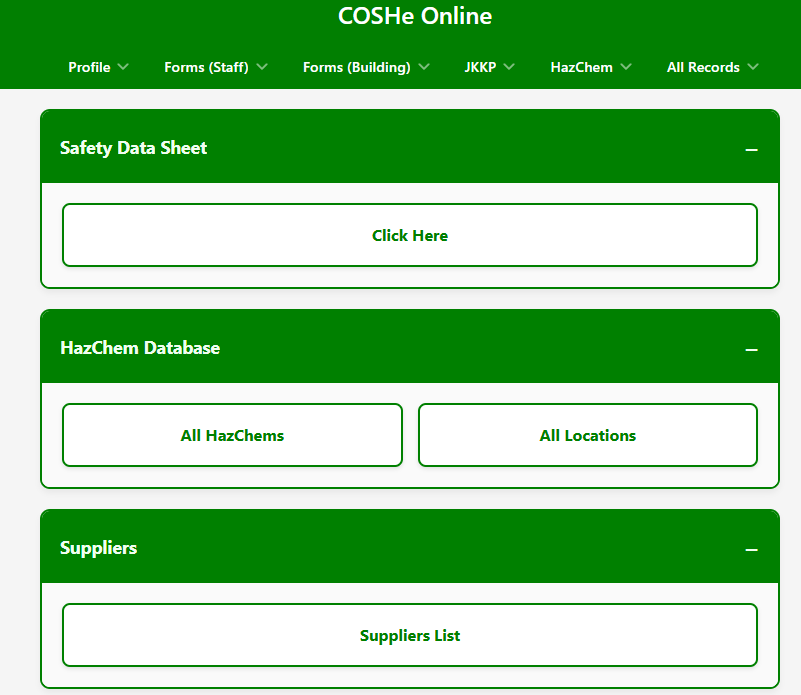Click the chevron arrow beside All Records

[752, 67]
